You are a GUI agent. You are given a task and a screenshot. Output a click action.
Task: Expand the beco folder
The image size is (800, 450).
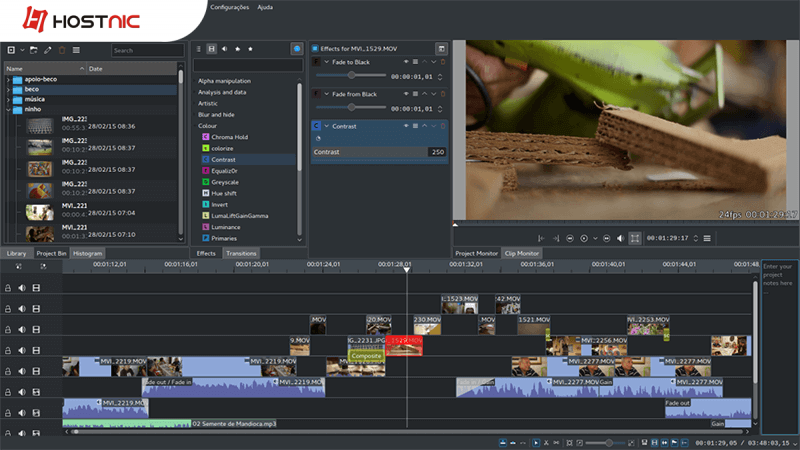8,89
